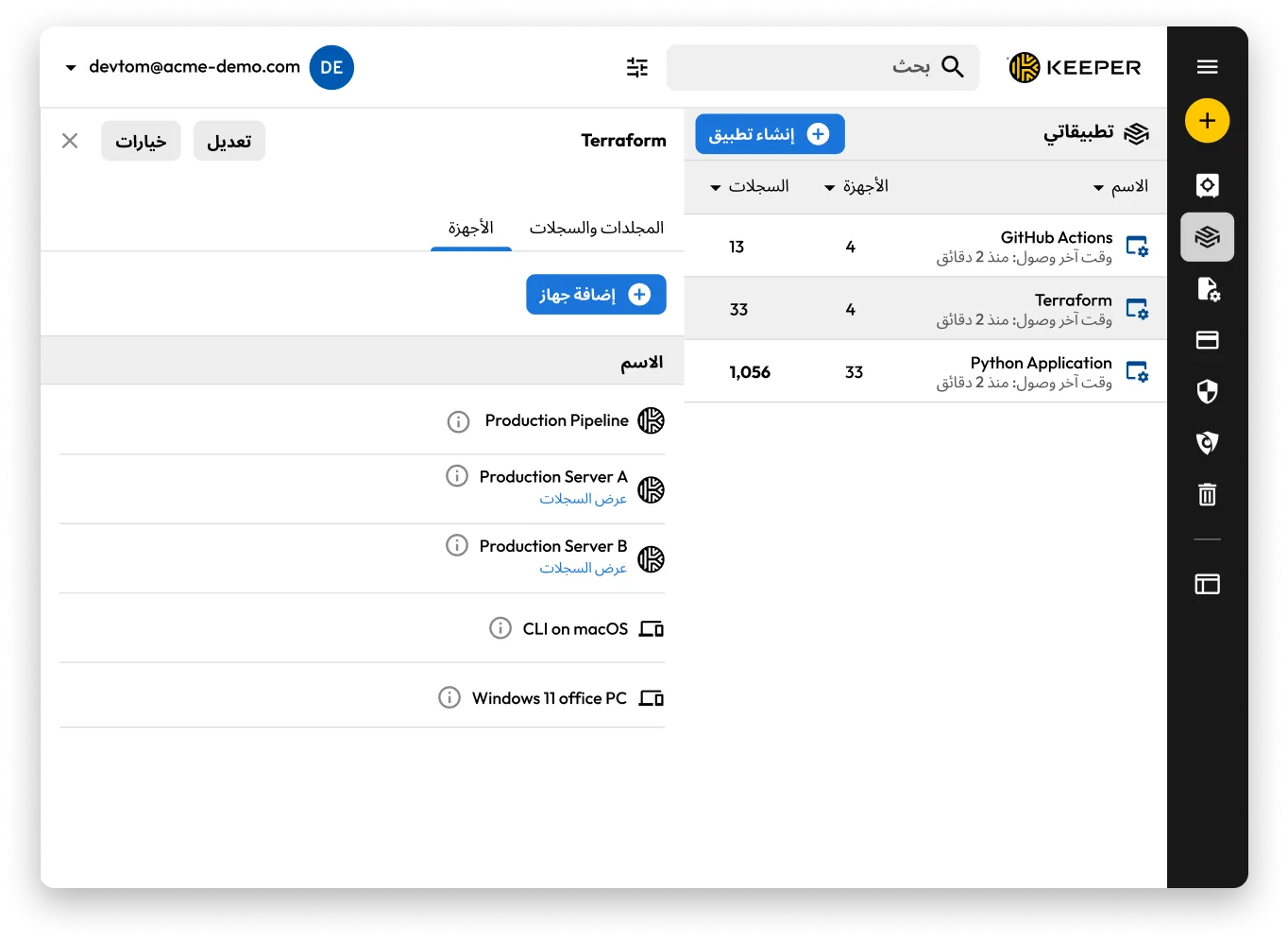The width and height of the screenshot is (1288, 941).
Task: Select the Python Application name
Action: (1041, 363)
